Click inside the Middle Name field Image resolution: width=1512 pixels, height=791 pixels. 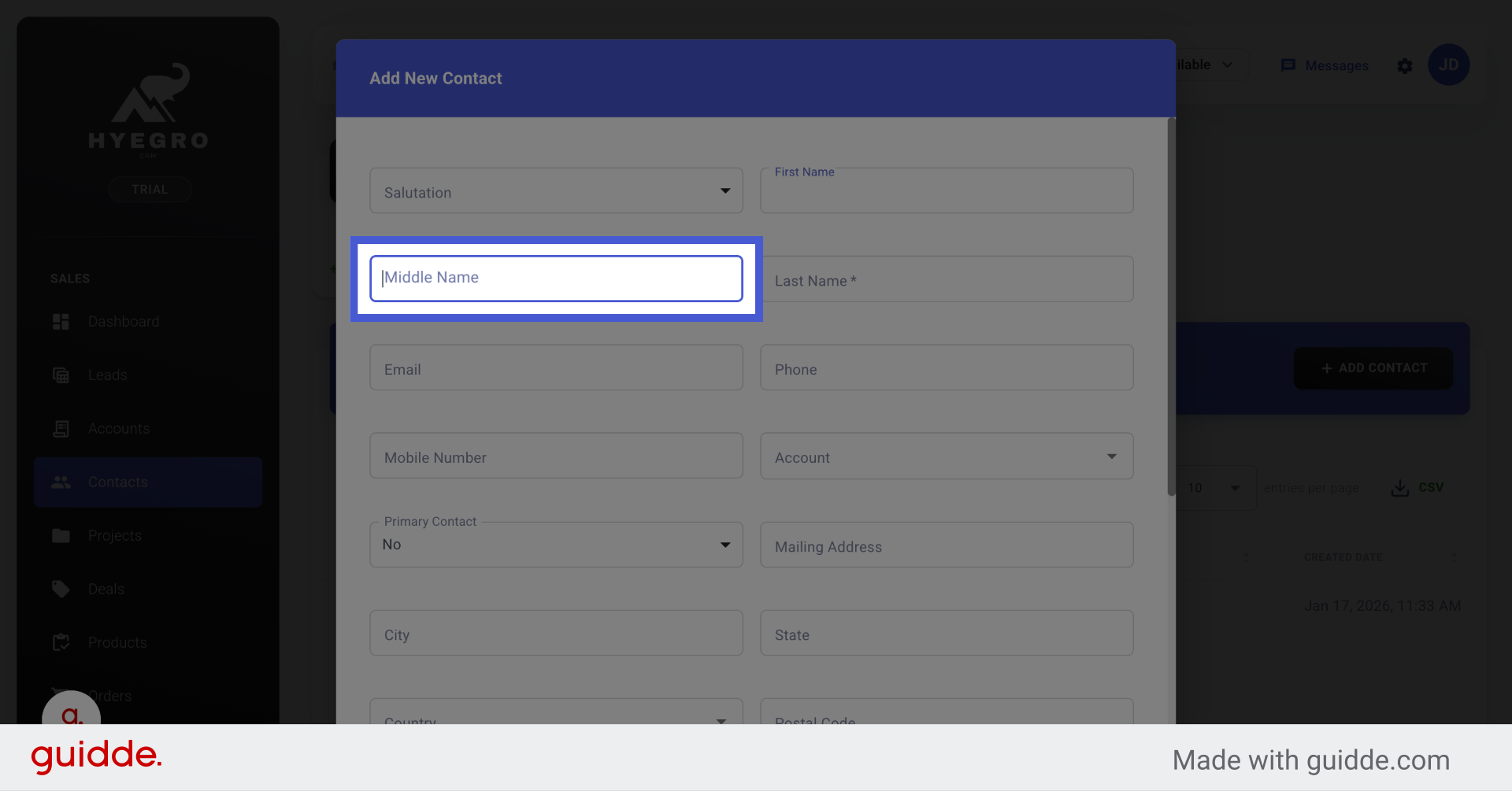coord(556,278)
